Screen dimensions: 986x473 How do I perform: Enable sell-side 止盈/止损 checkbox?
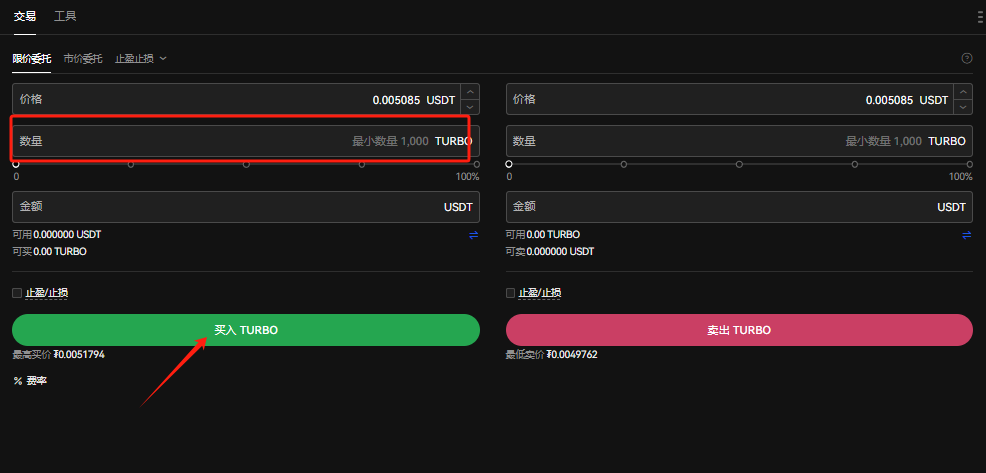pyautogui.click(x=511, y=293)
